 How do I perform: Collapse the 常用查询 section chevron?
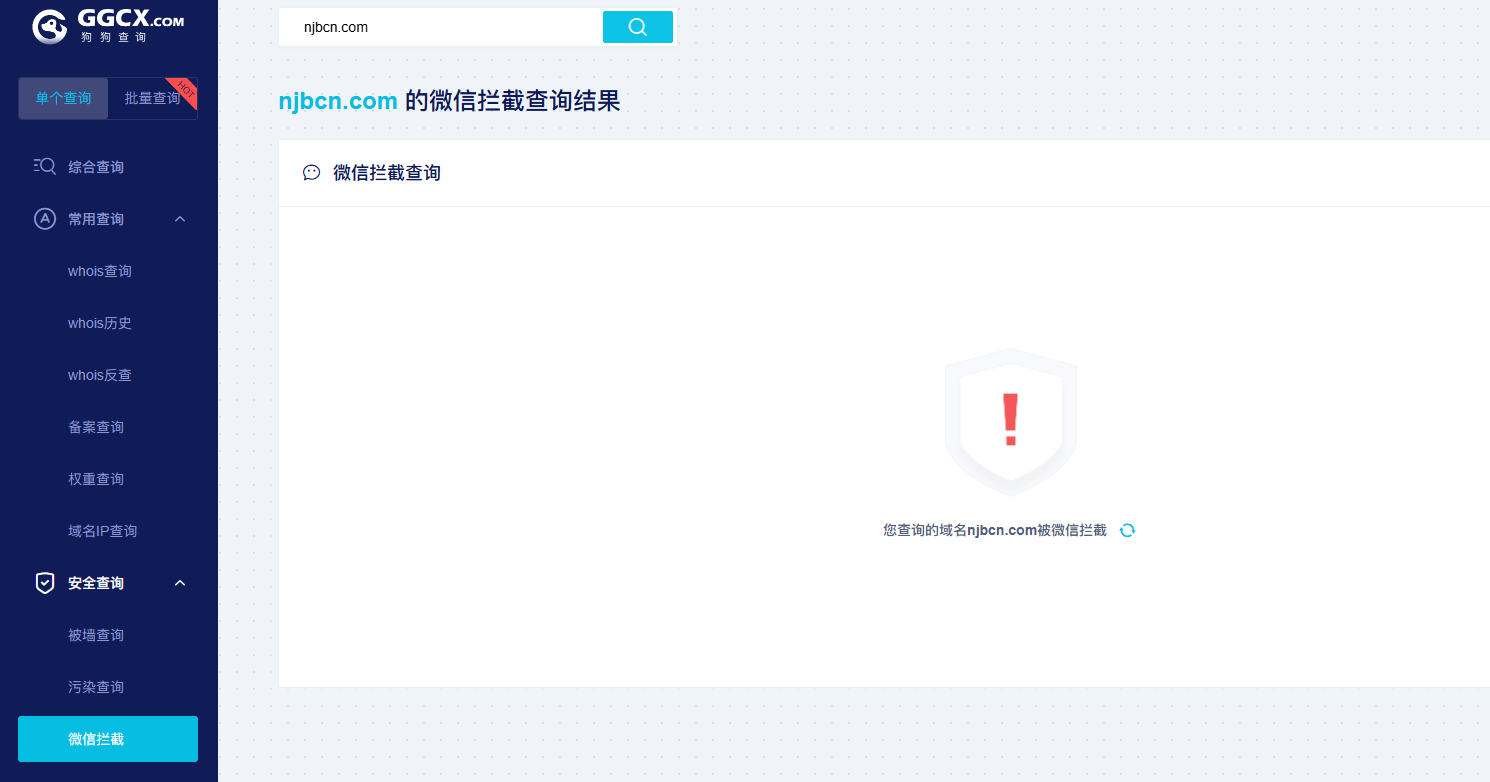tap(180, 218)
